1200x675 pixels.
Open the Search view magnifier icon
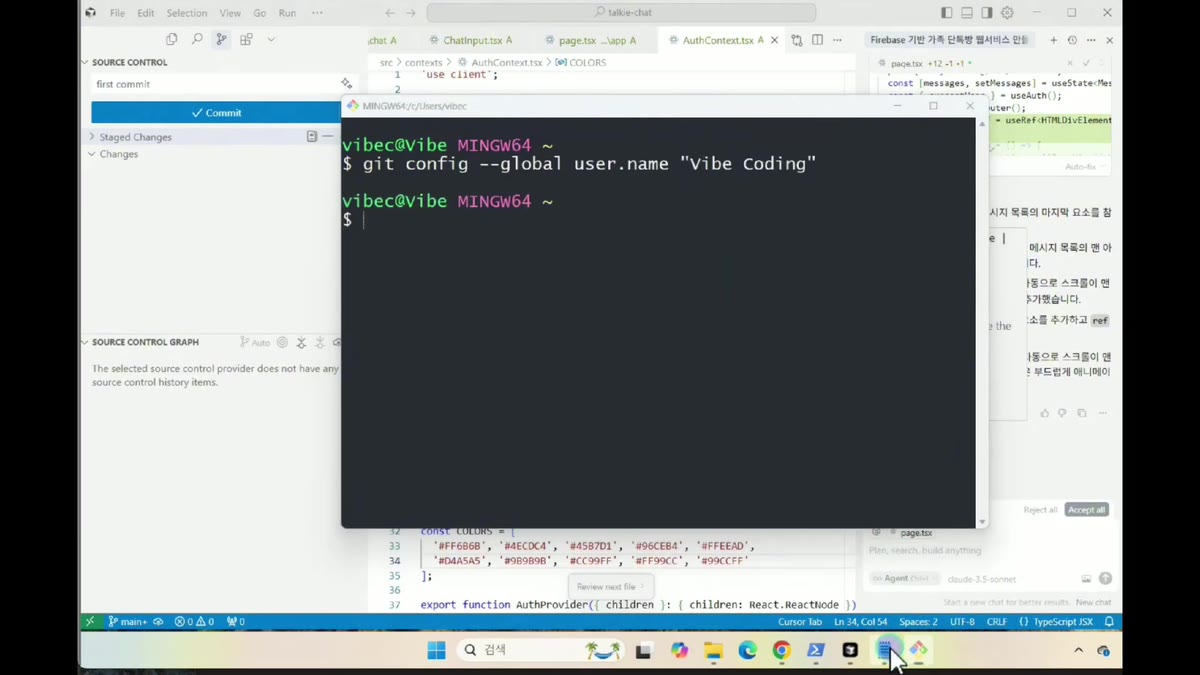point(197,39)
